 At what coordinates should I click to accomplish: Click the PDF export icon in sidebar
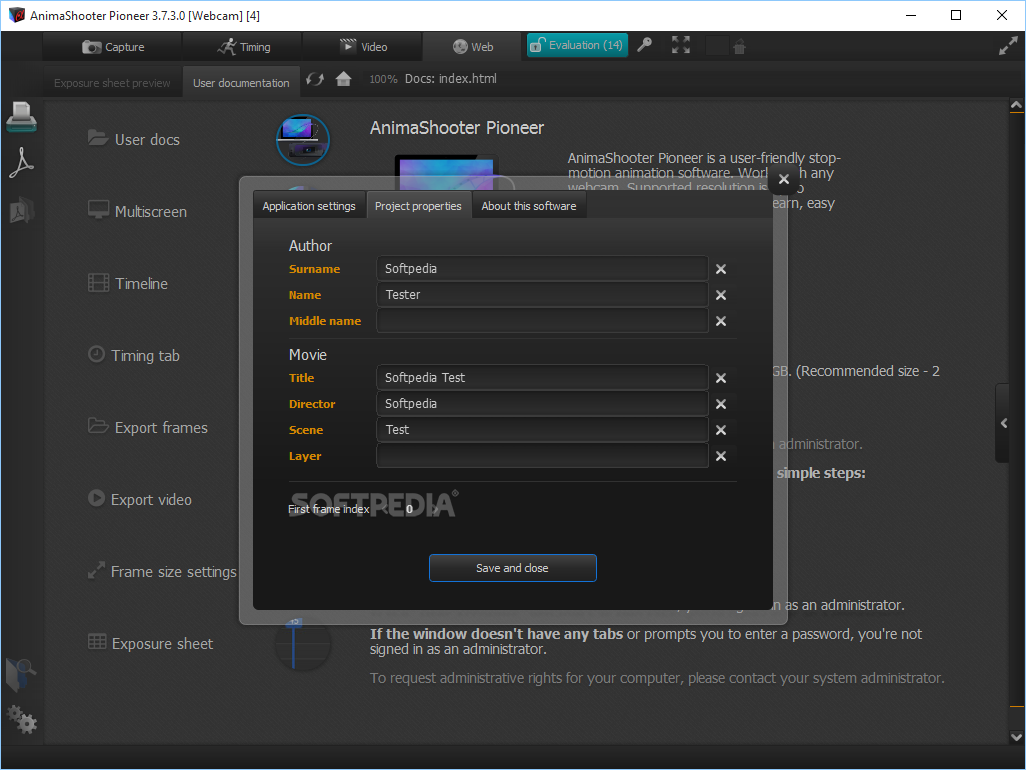[22, 163]
